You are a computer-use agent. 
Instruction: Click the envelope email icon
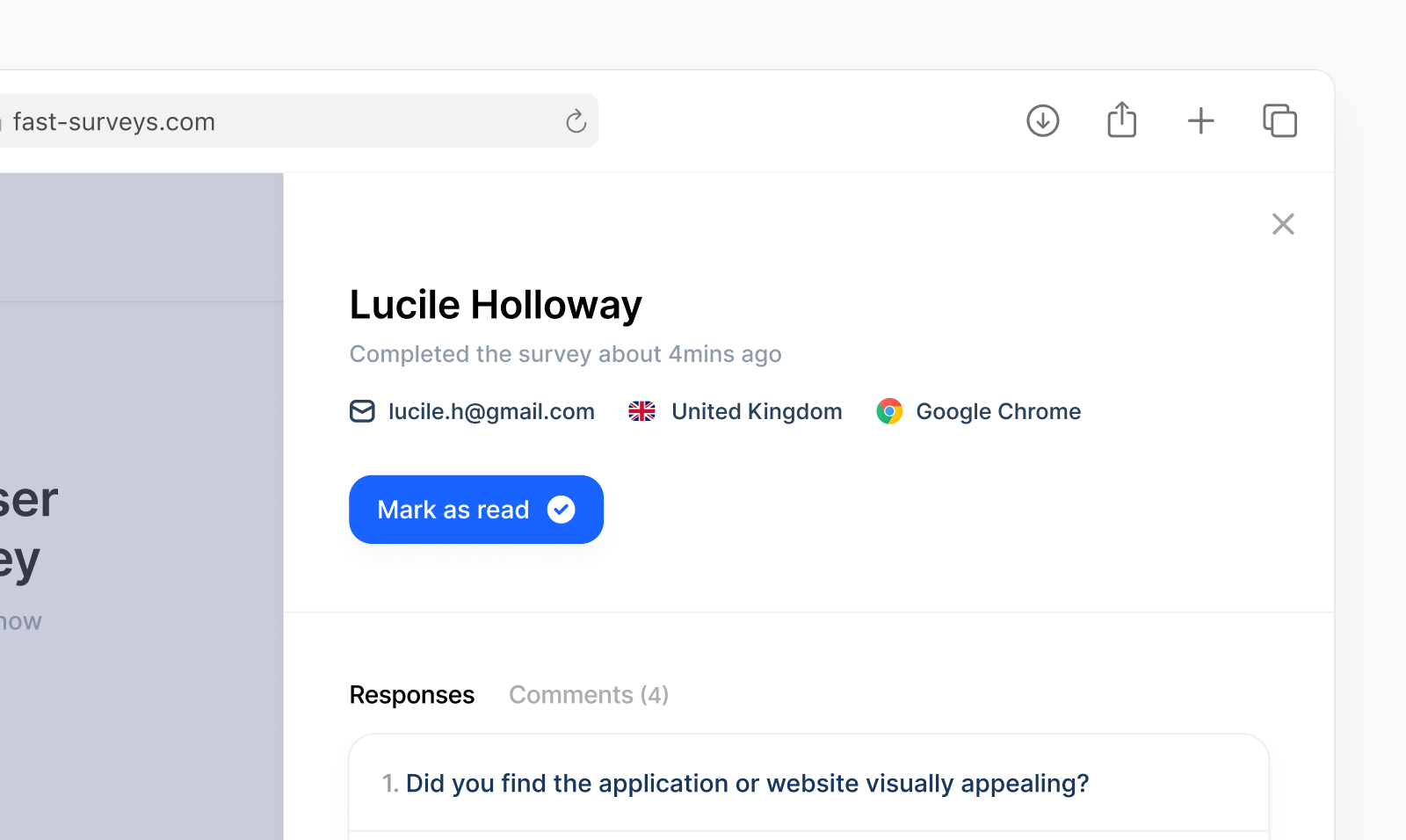362,411
